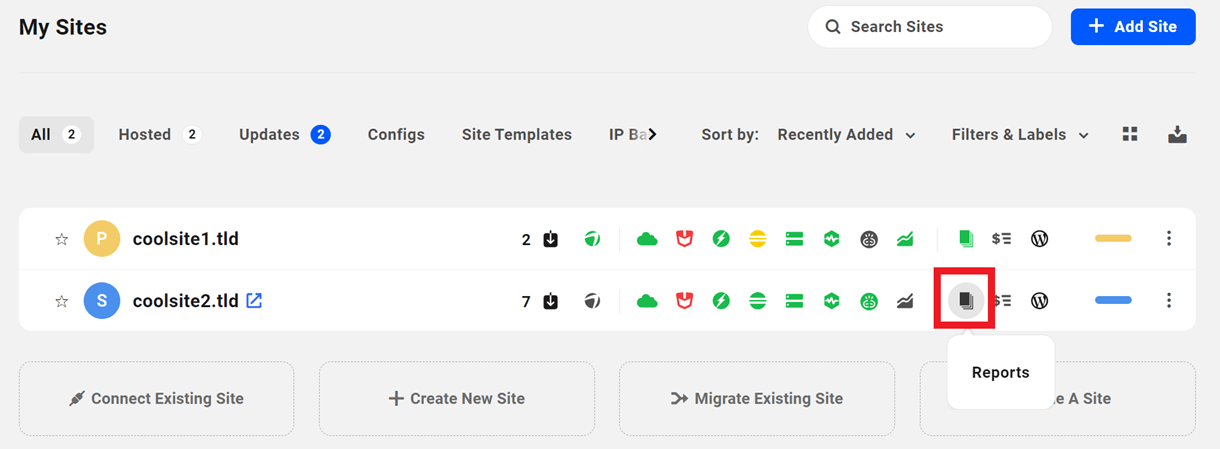Click the update count 7 on coolsite2.tld

[526, 301]
